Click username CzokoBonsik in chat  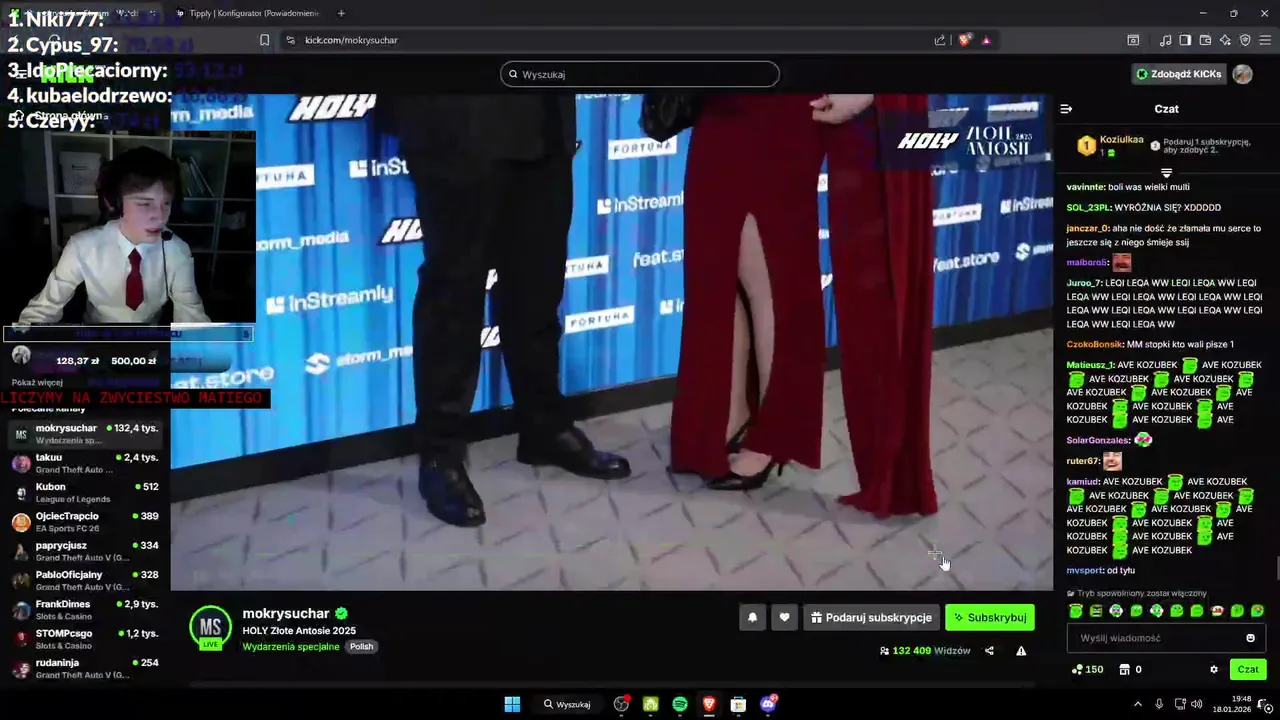pyautogui.click(x=1095, y=344)
